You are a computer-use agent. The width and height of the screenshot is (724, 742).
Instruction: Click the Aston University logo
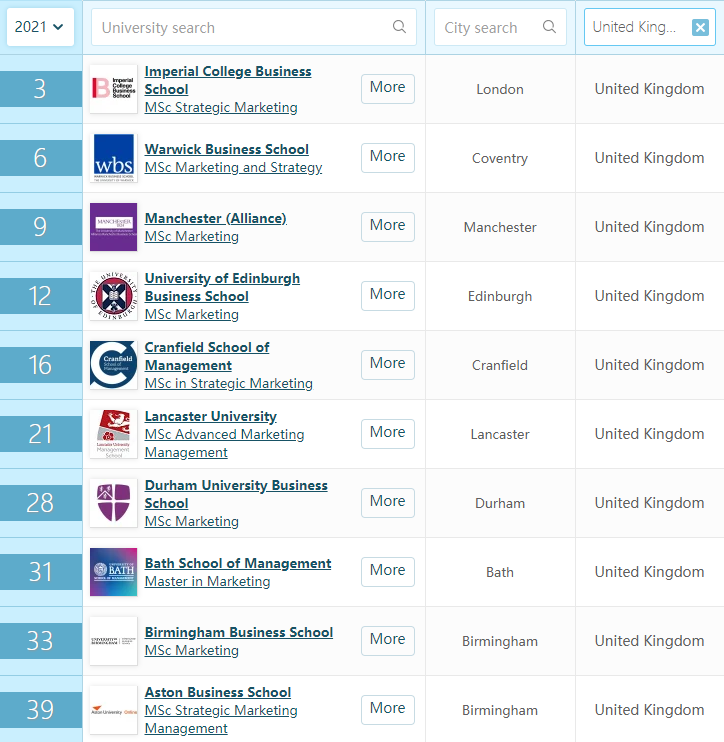(x=114, y=710)
